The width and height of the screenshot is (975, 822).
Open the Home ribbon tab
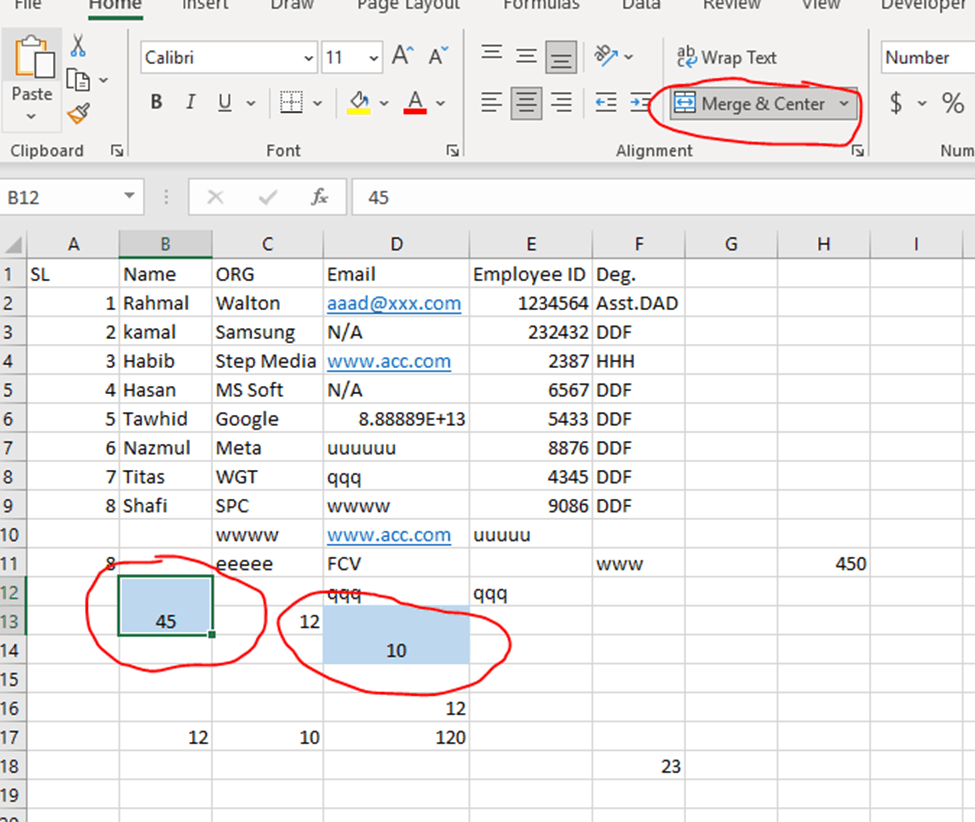coord(116,5)
